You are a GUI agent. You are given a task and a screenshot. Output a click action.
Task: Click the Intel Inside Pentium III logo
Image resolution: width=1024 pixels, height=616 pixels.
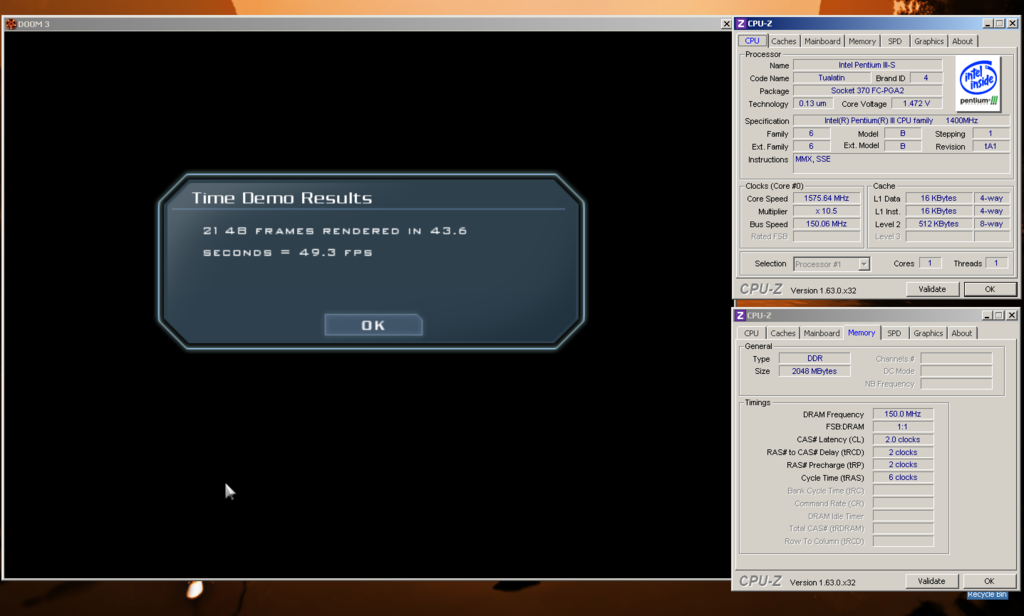pos(978,84)
